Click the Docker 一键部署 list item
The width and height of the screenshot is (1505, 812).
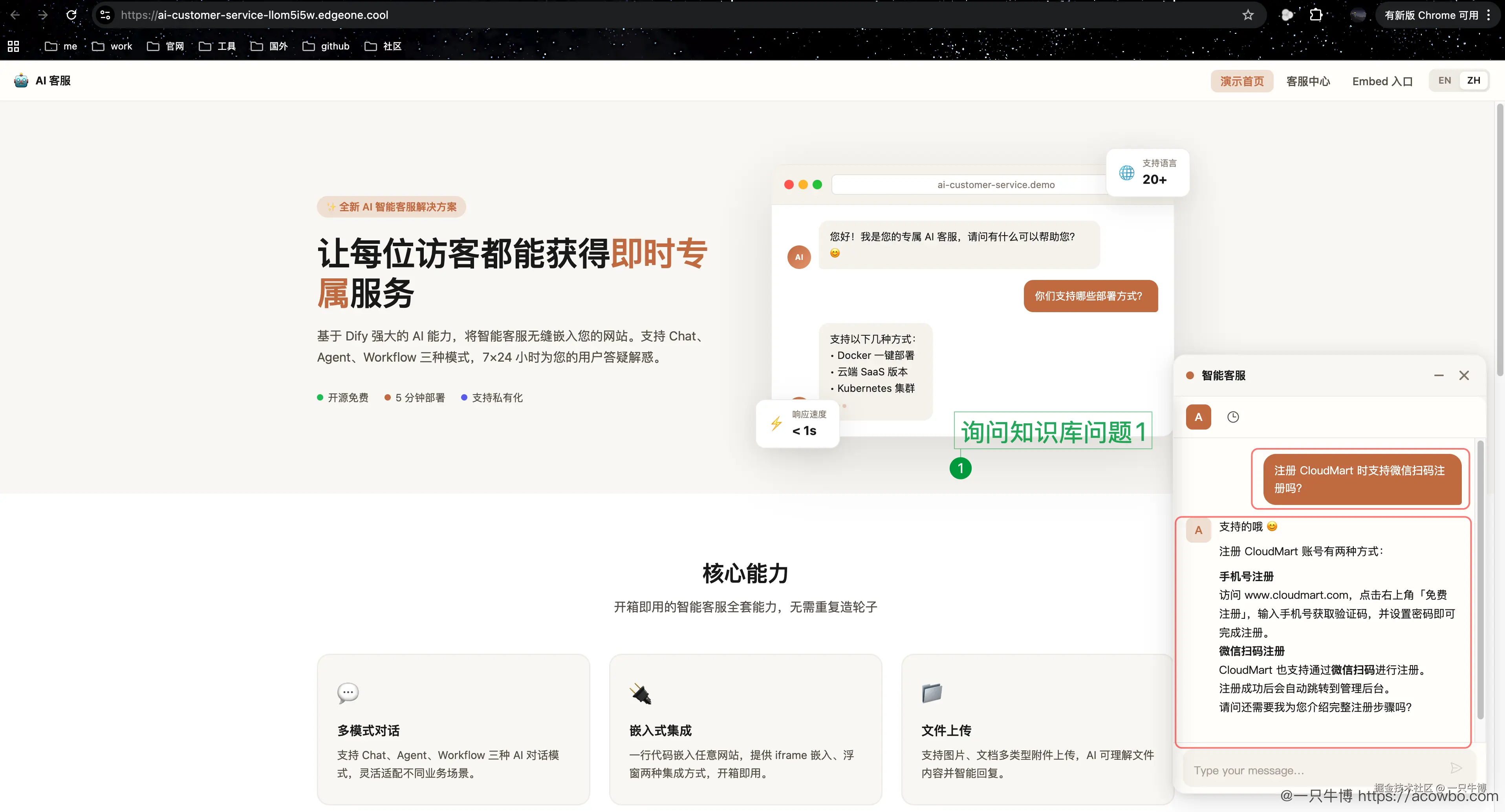click(876, 356)
